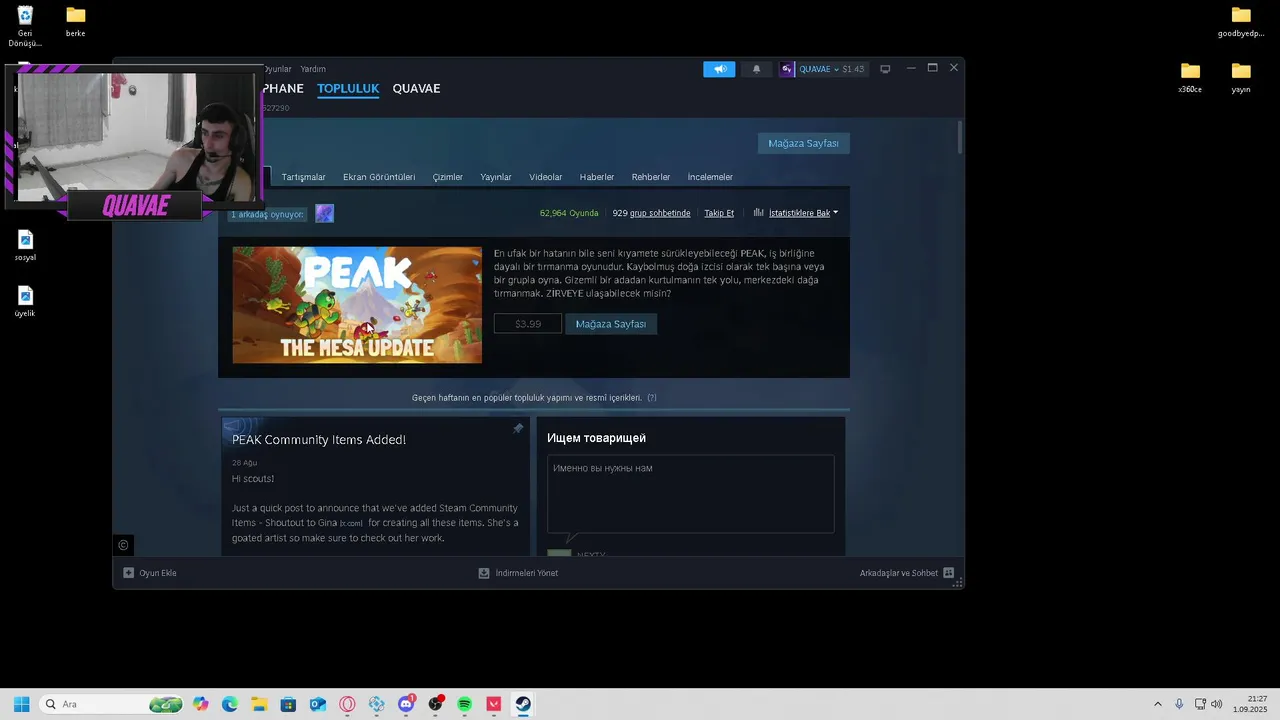Open the QUAVAE profile nav item
This screenshot has height=720, width=1280.
click(x=416, y=88)
